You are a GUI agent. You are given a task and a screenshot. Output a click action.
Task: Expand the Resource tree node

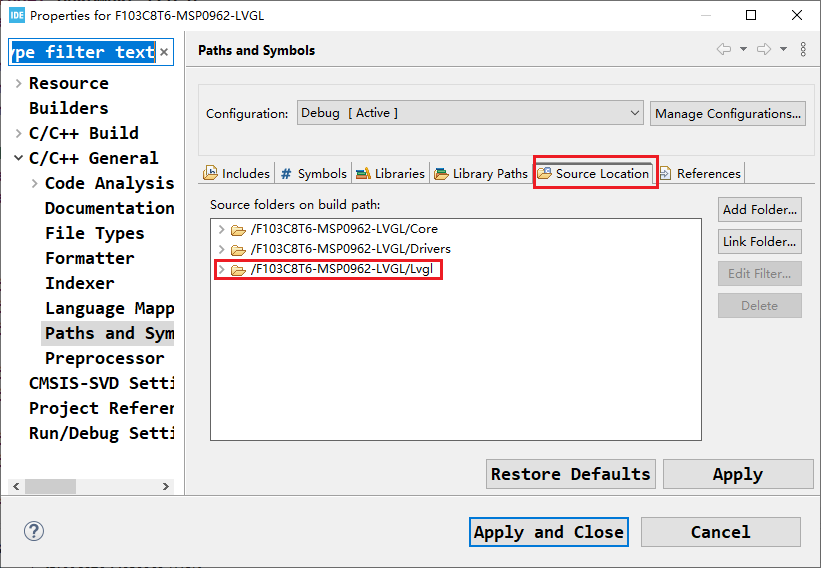(x=19, y=83)
